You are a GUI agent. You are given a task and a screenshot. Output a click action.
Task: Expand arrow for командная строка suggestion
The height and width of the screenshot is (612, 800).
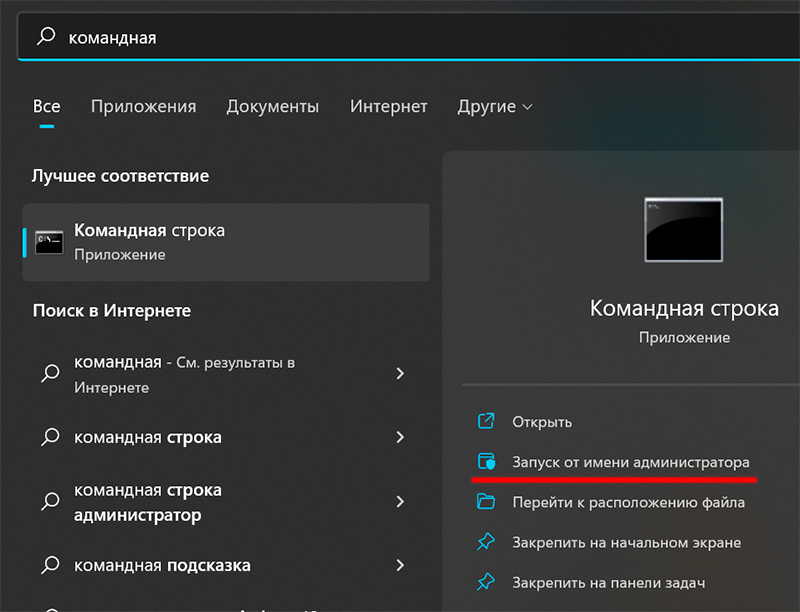[400, 437]
